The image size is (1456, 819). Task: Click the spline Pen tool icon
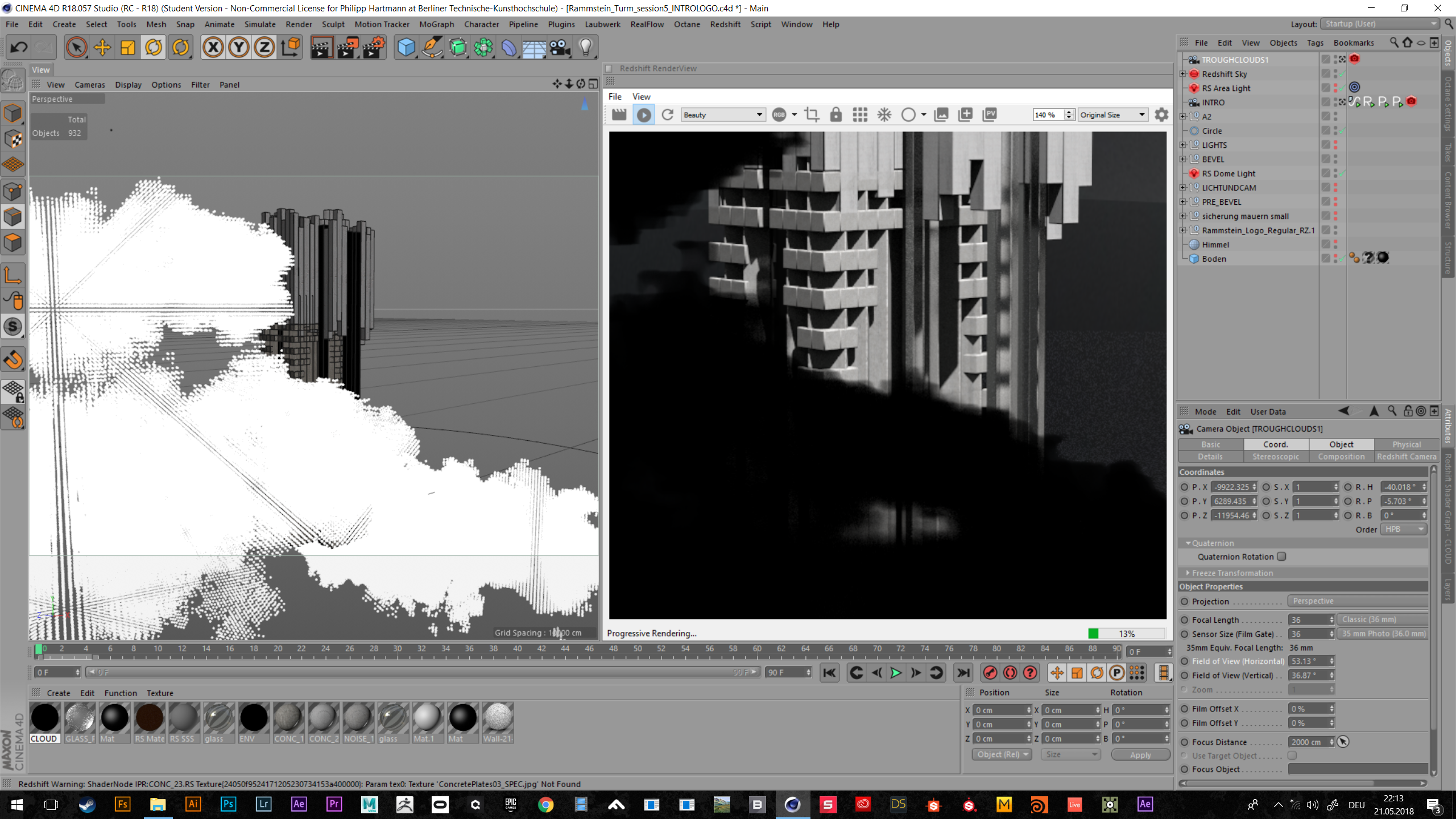tap(432, 48)
